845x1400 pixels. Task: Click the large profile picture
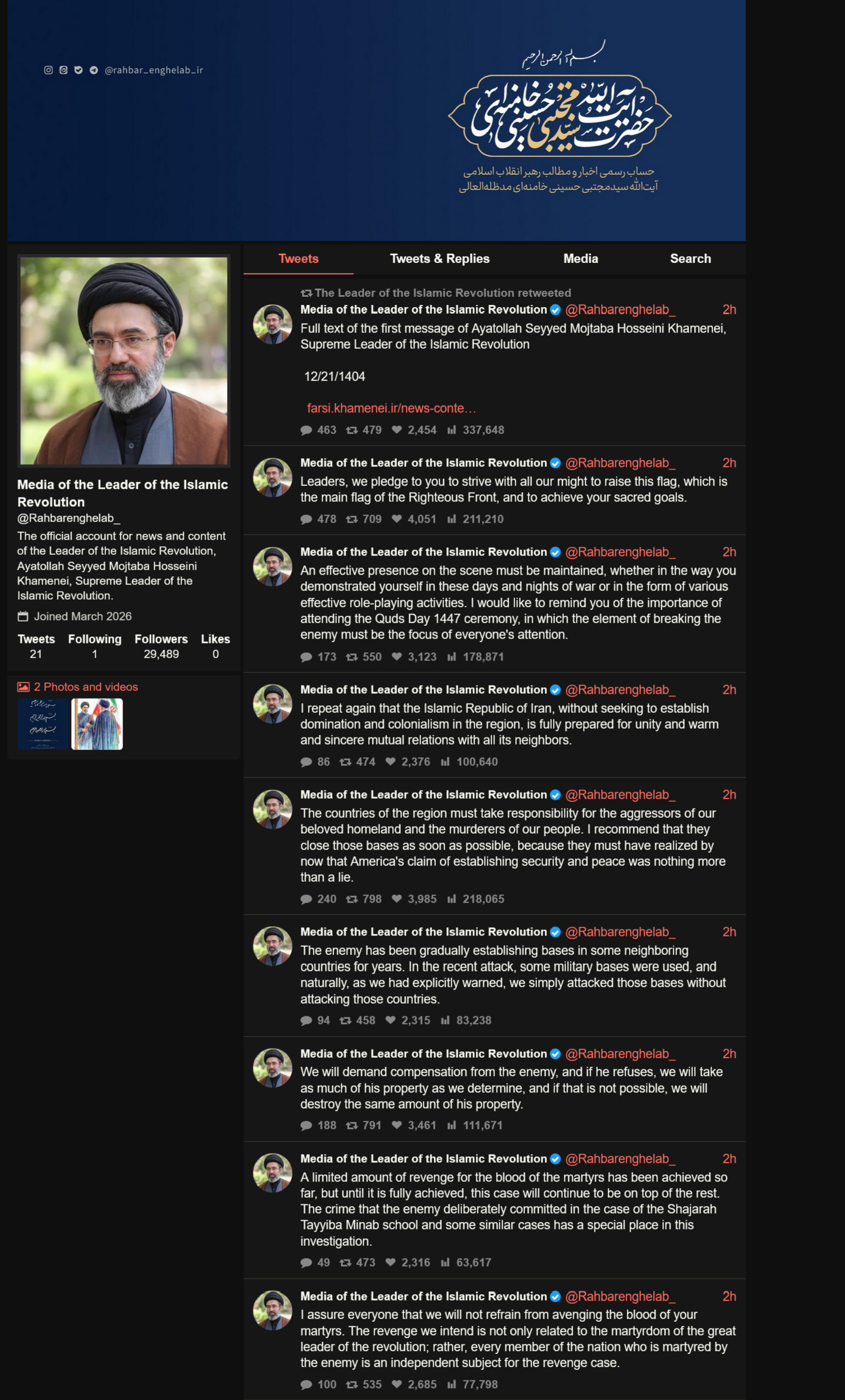124,361
